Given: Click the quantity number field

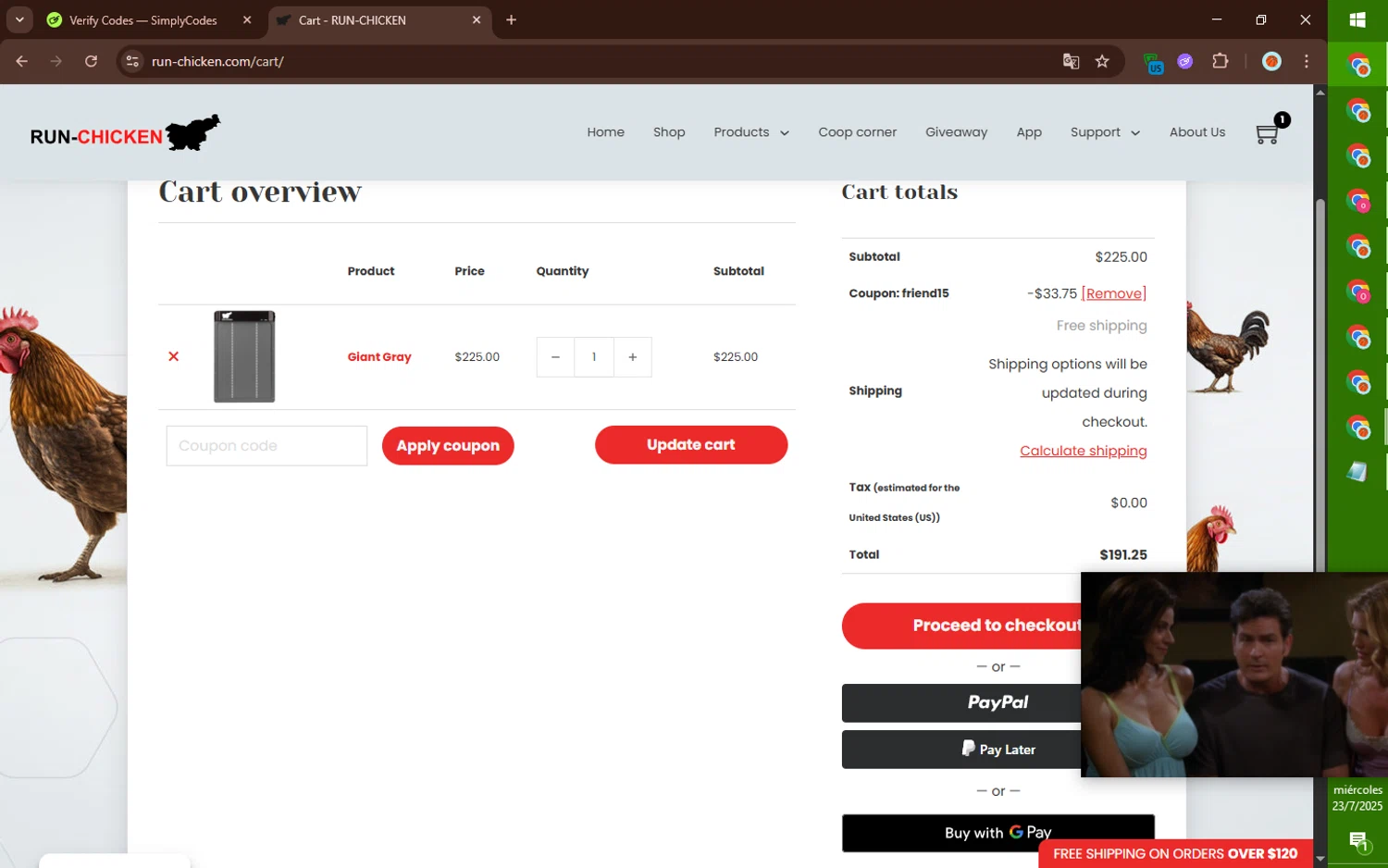Looking at the screenshot, I should tap(594, 357).
